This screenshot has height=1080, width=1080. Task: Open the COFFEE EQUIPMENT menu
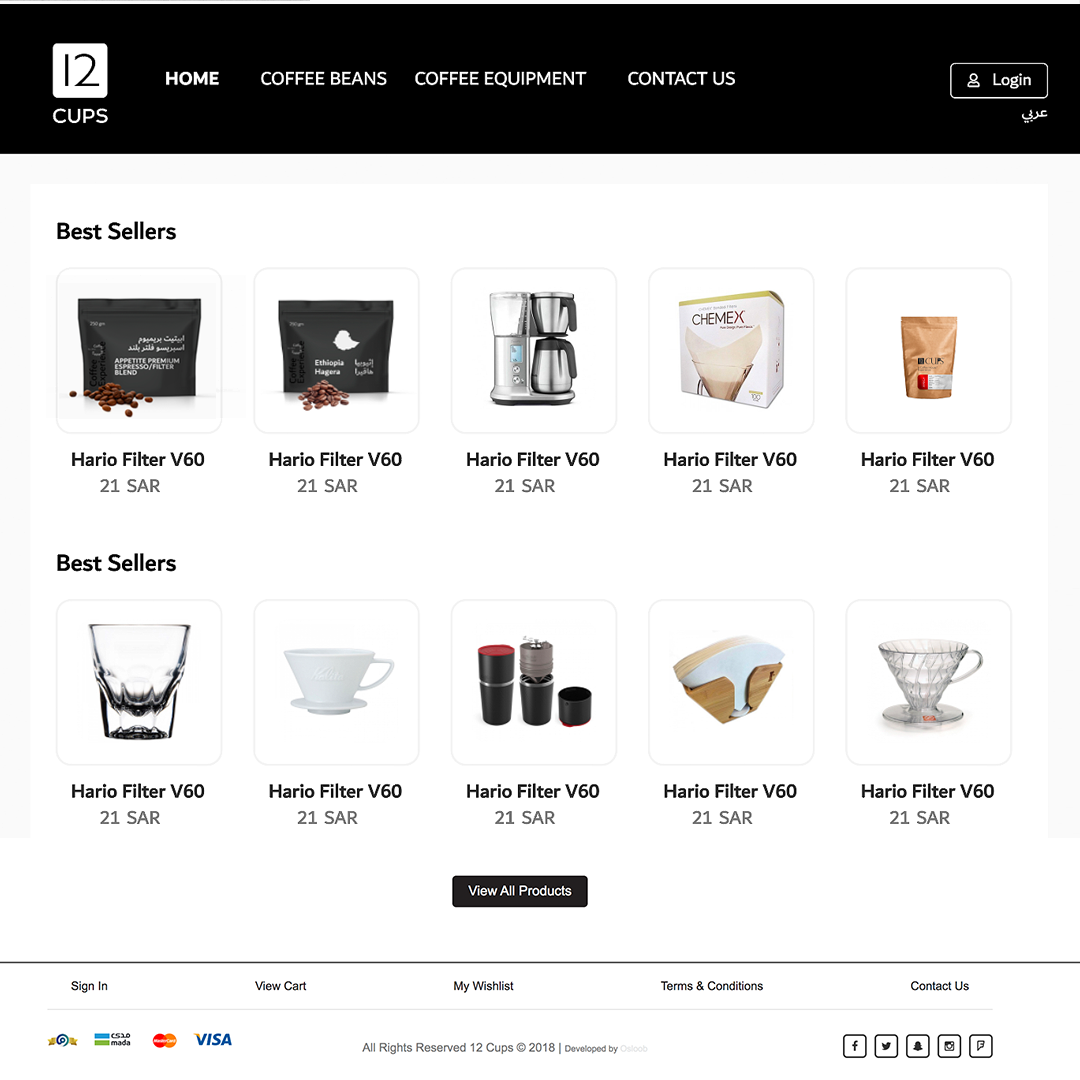click(x=500, y=79)
